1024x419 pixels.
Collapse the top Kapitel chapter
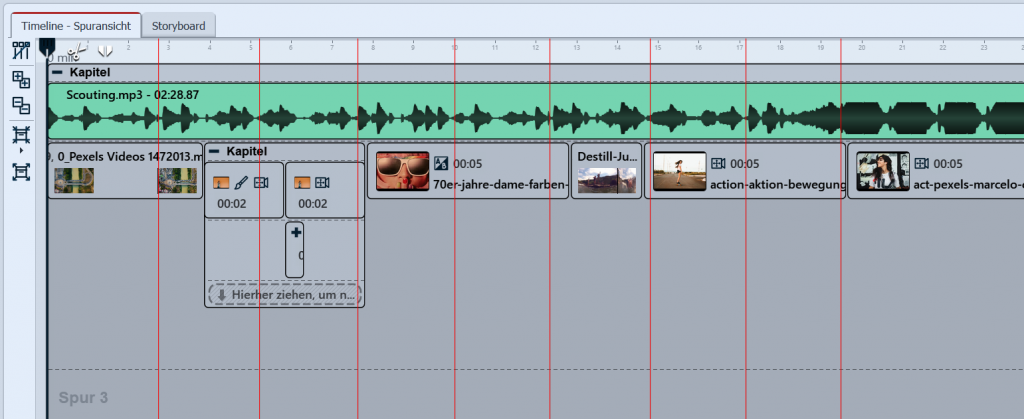(x=57, y=72)
